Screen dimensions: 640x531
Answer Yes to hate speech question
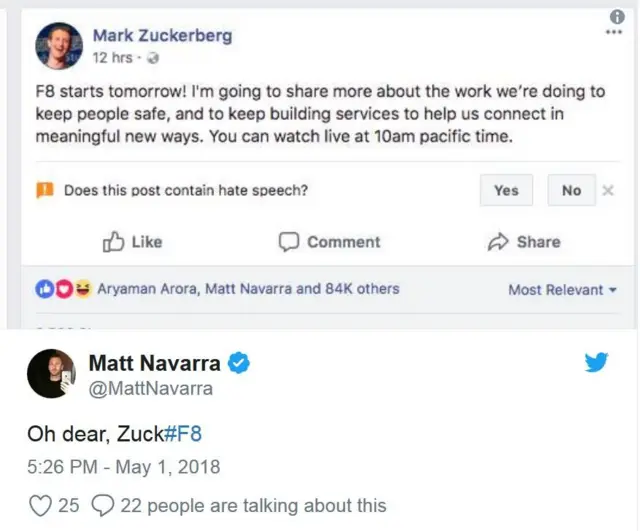[506, 190]
